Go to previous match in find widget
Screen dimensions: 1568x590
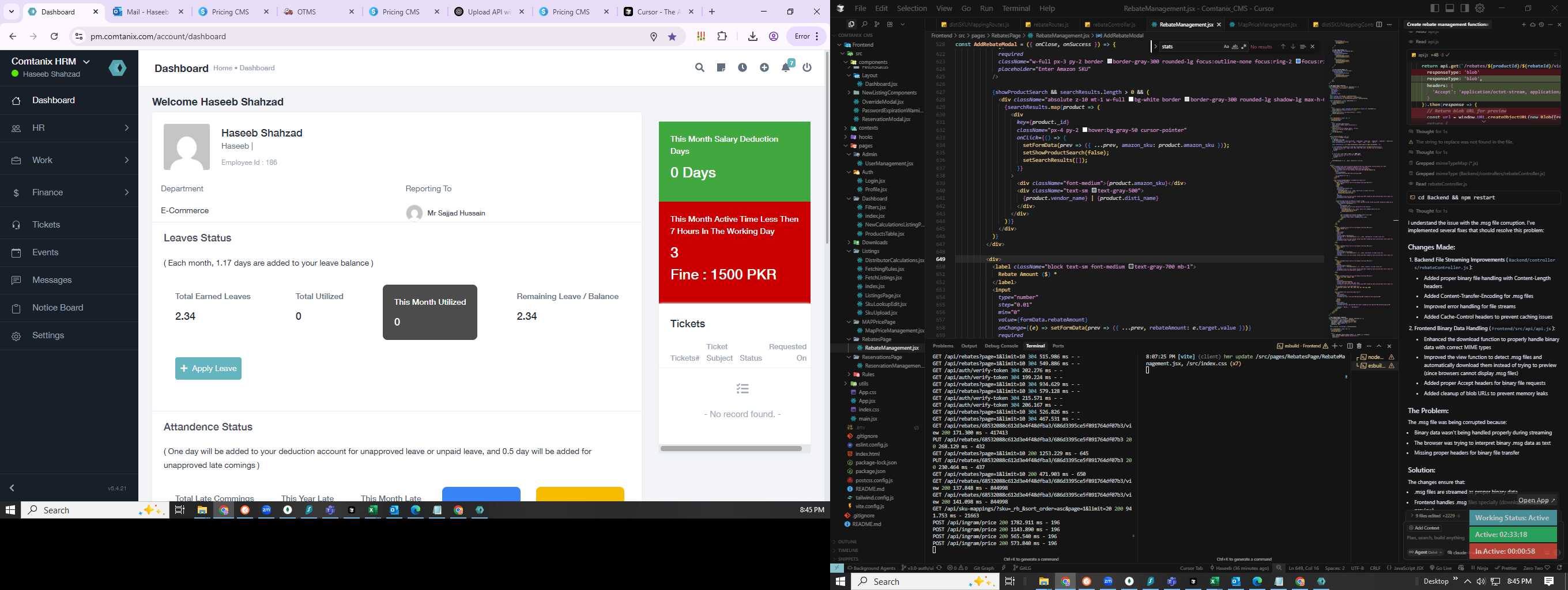pyautogui.click(x=1283, y=47)
